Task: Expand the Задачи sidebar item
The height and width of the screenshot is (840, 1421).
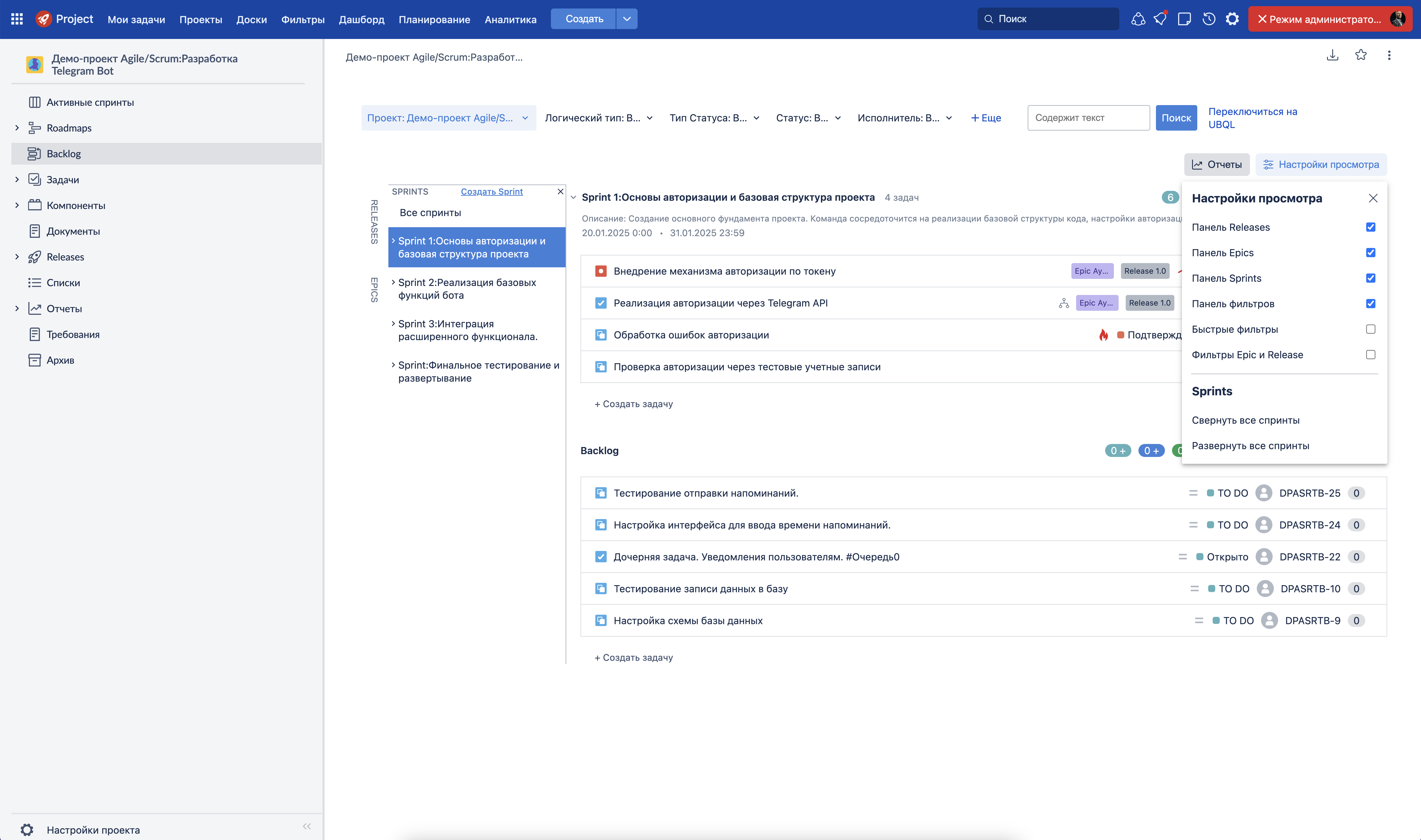Action: (x=17, y=179)
